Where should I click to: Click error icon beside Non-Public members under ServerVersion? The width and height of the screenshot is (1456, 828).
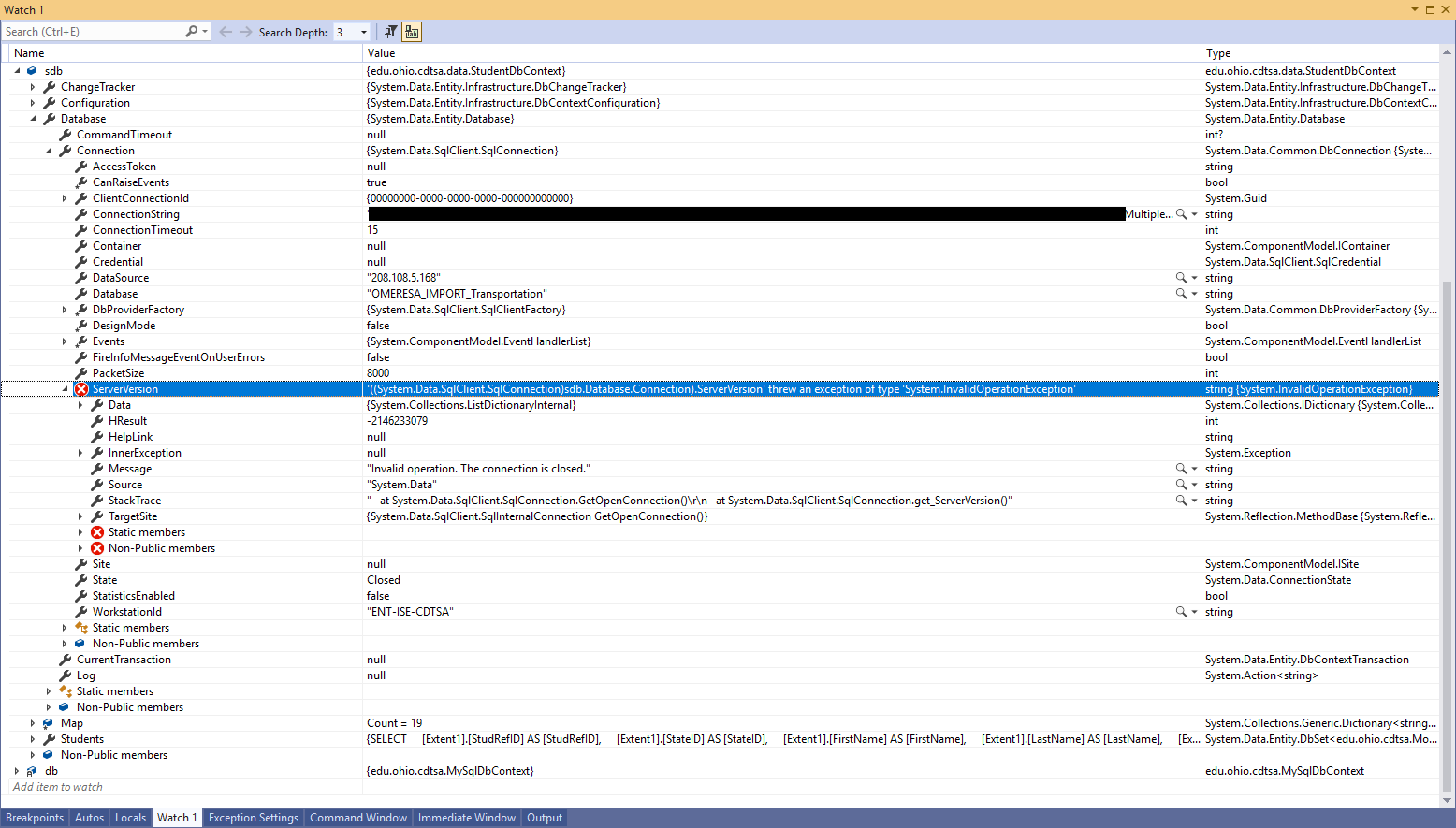pyautogui.click(x=97, y=548)
